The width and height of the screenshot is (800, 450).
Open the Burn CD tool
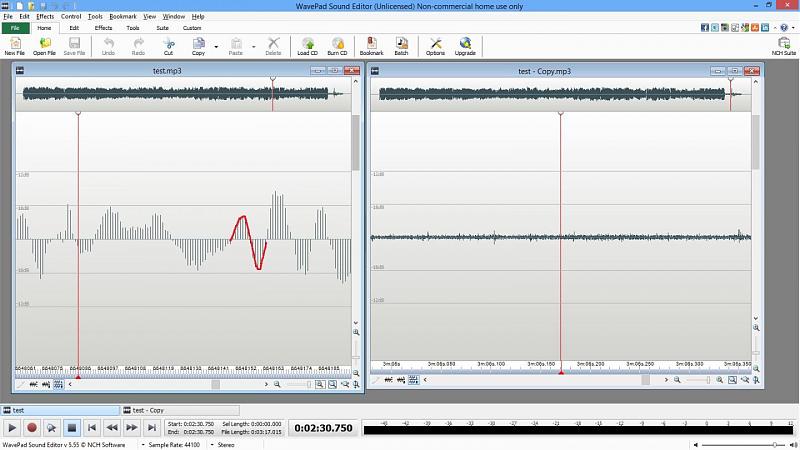337,46
